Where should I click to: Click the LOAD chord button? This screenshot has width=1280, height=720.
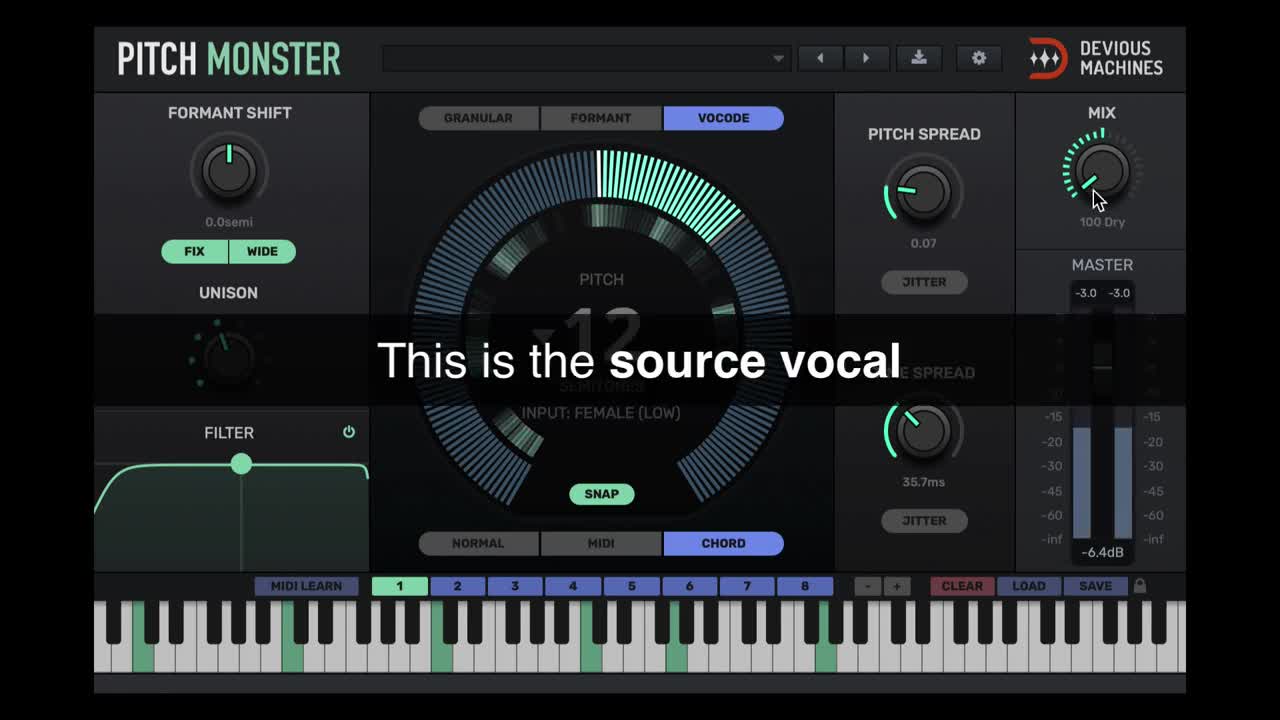[1028, 586]
